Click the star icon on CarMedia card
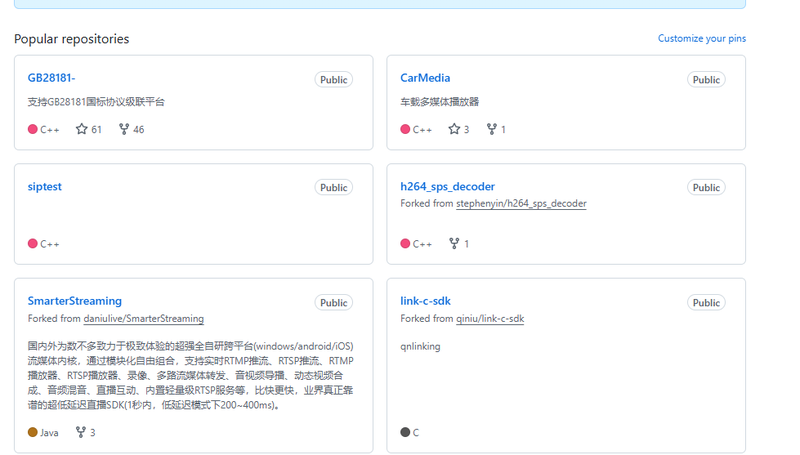 point(454,129)
